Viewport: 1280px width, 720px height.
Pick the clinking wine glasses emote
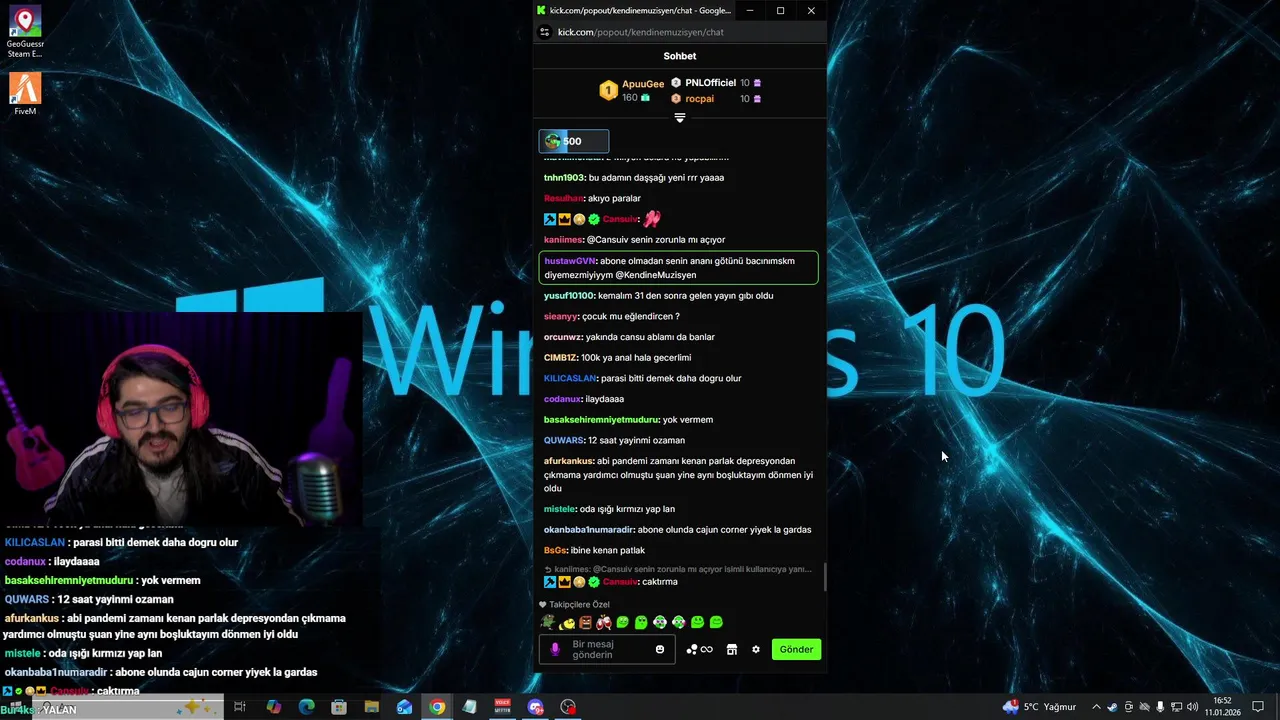coord(604,622)
